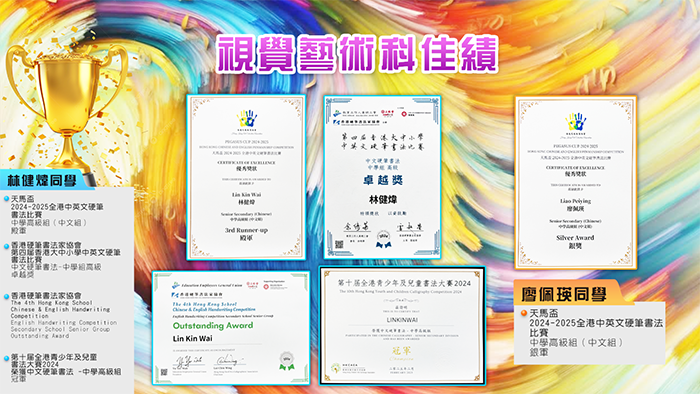
Task: Click the green ribbon seal on Outstanding Award certificate
Action: tap(287, 361)
